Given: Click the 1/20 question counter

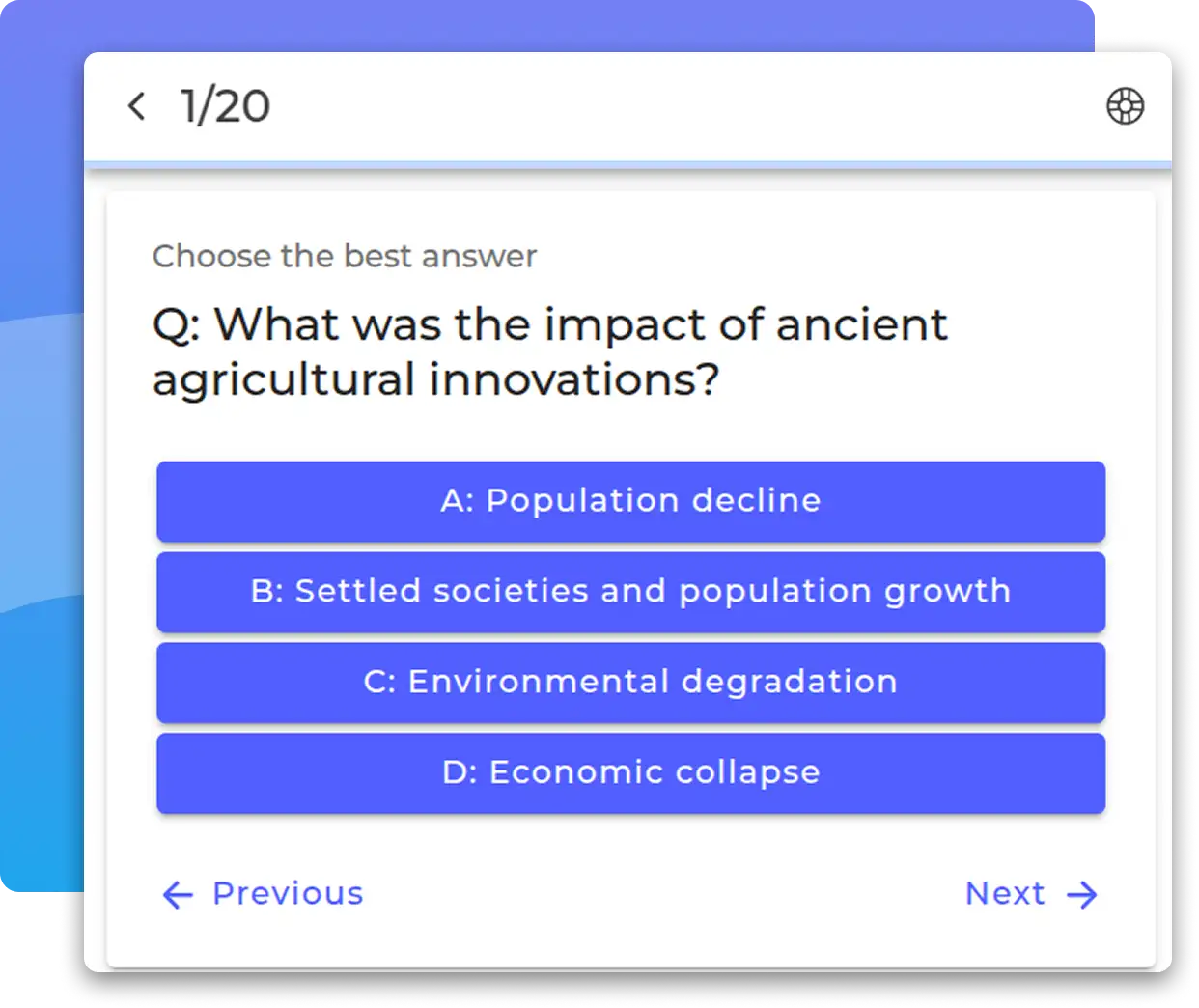Looking at the screenshot, I should (x=225, y=106).
